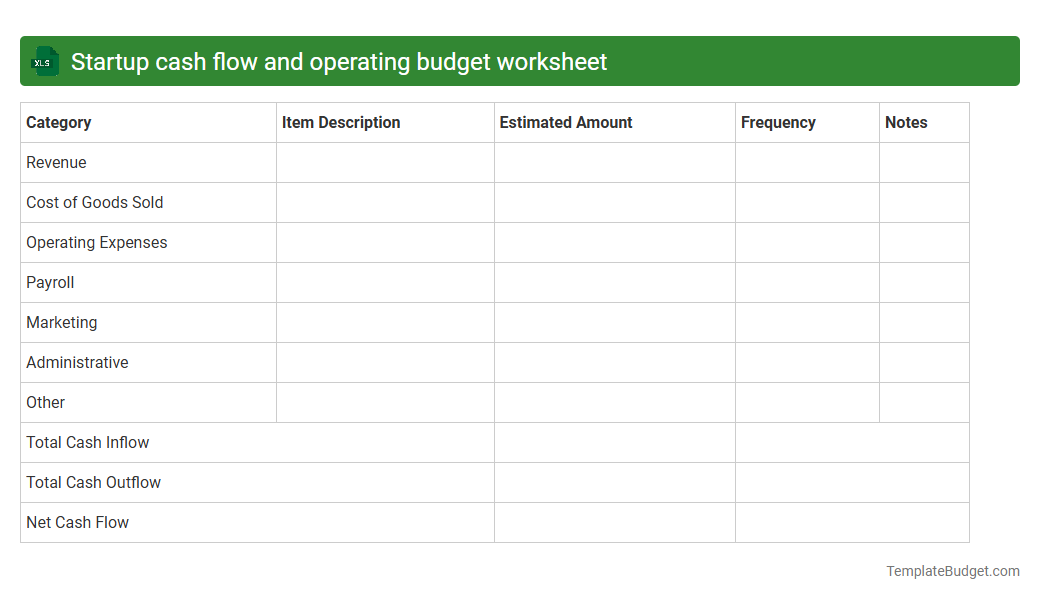Select the Total Cash Inflow row
This screenshot has width=1040, height=600.
click(x=87, y=442)
